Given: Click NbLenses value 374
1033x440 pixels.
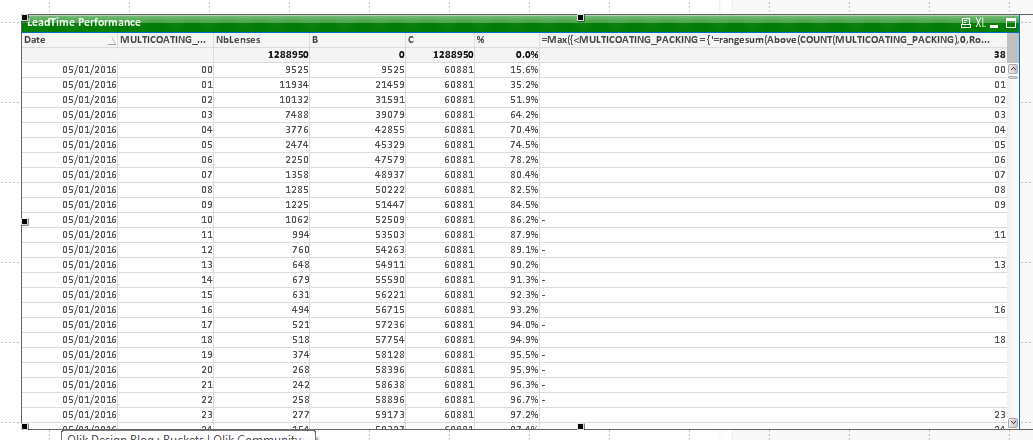Looking at the screenshot, I should point(300,355).
